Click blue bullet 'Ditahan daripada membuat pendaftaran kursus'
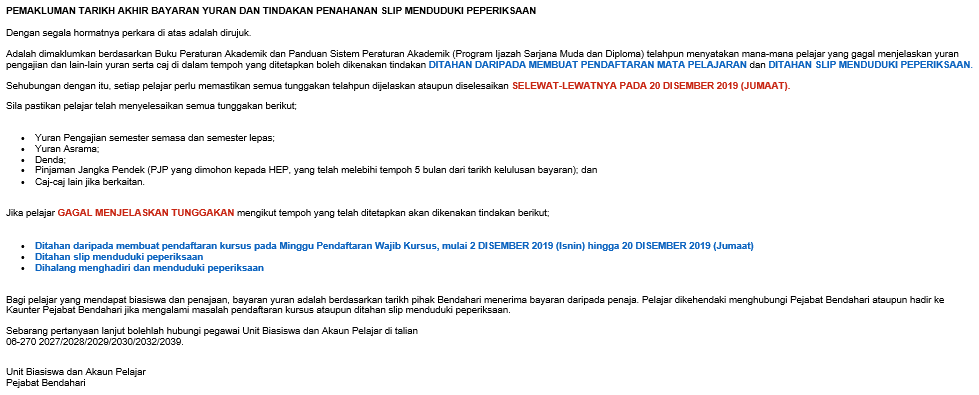Screen dimensions: 979x395 394,246
